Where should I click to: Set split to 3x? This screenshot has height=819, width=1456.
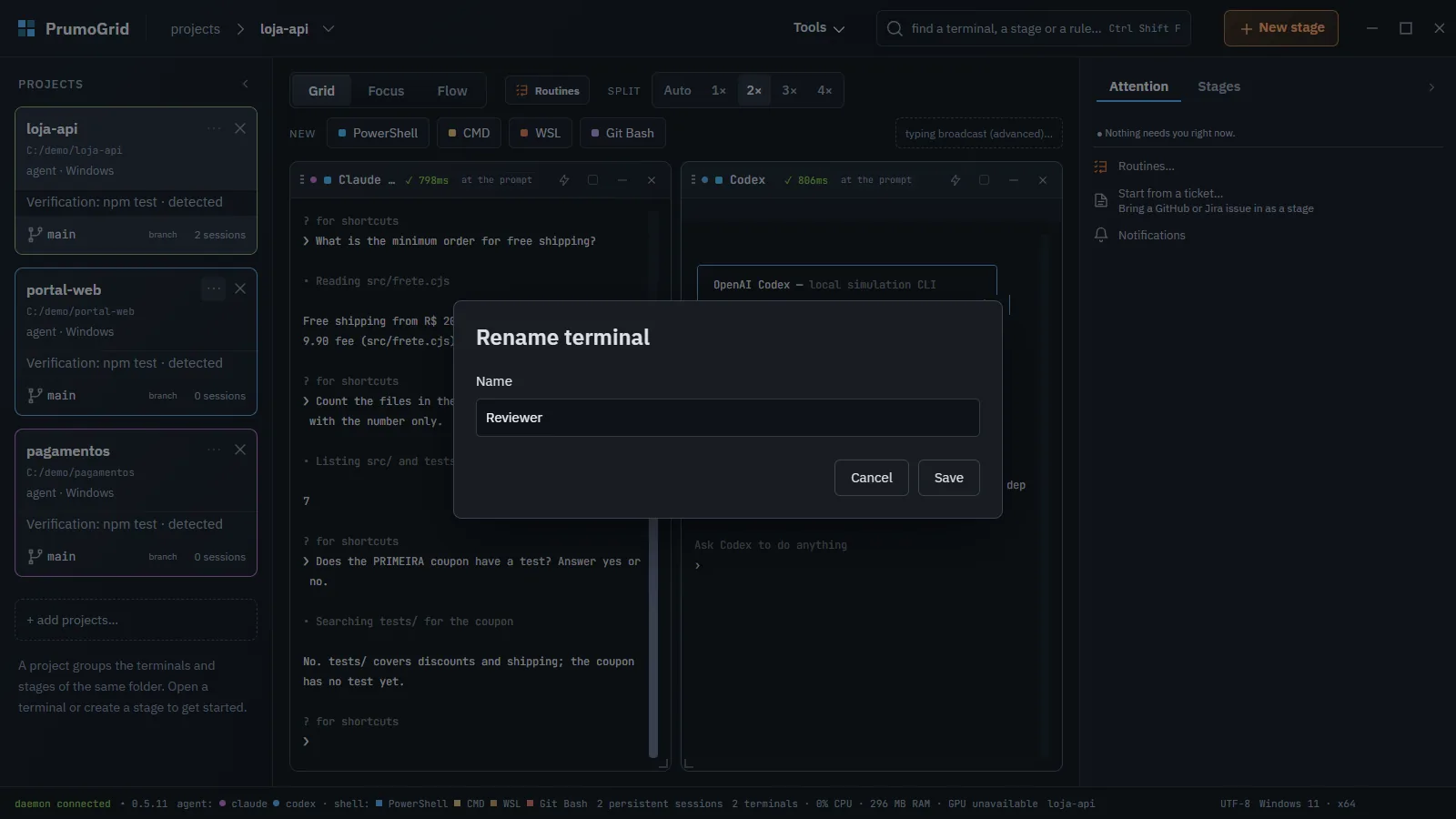790,91
